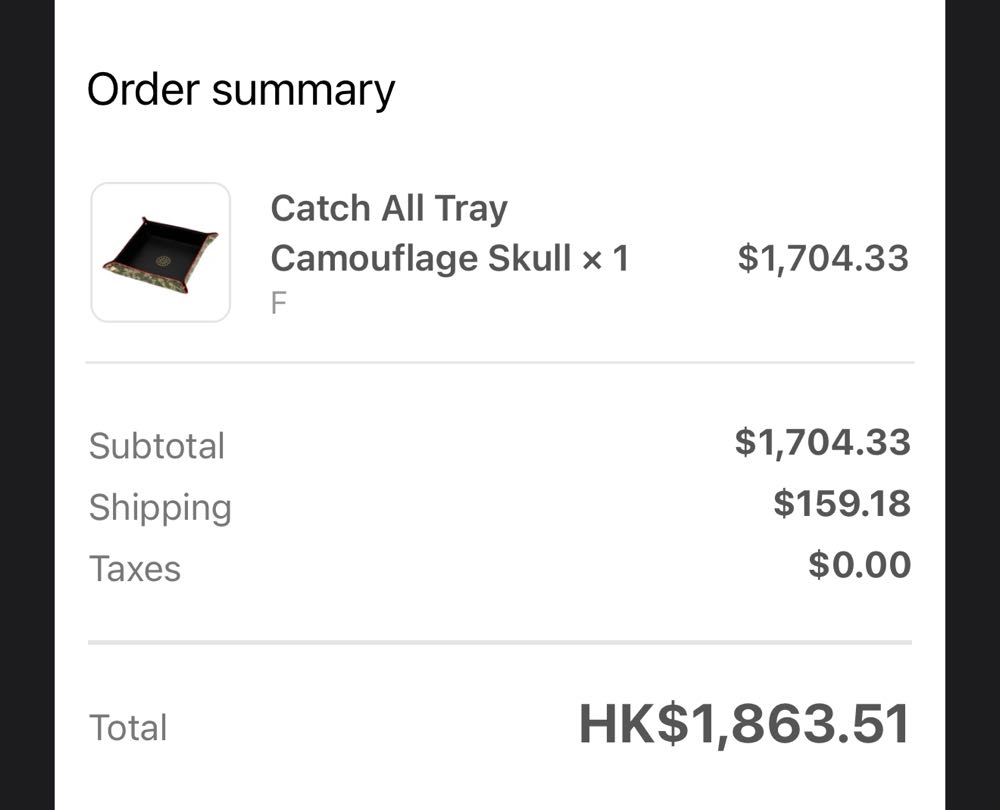Click the × 1 quantity indicator
Viewport: 1000px width, 810px height.
point(606,259)
